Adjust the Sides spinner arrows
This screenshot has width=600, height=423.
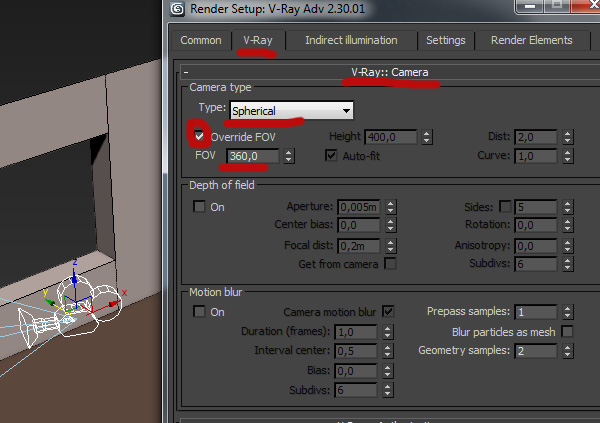568,207
